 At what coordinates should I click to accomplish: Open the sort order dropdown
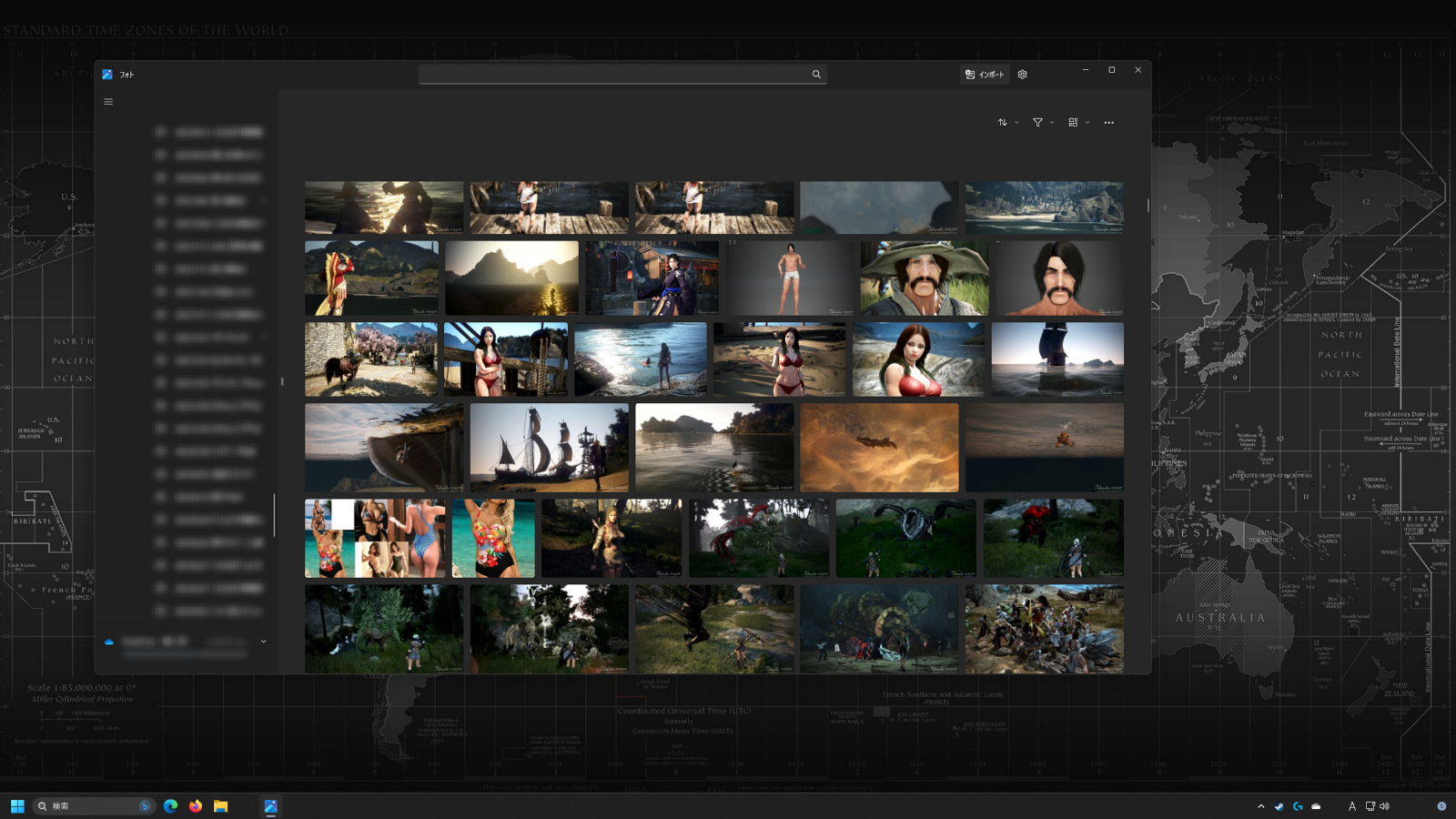[x=1006, y=123]
